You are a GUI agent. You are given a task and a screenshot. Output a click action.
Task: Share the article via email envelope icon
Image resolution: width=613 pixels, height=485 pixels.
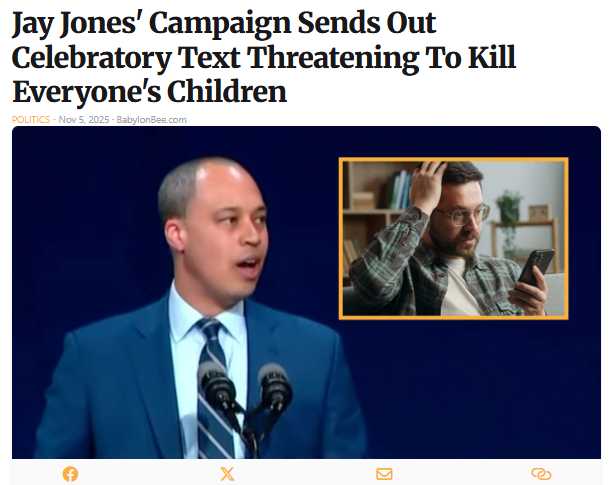pos(384,474)
